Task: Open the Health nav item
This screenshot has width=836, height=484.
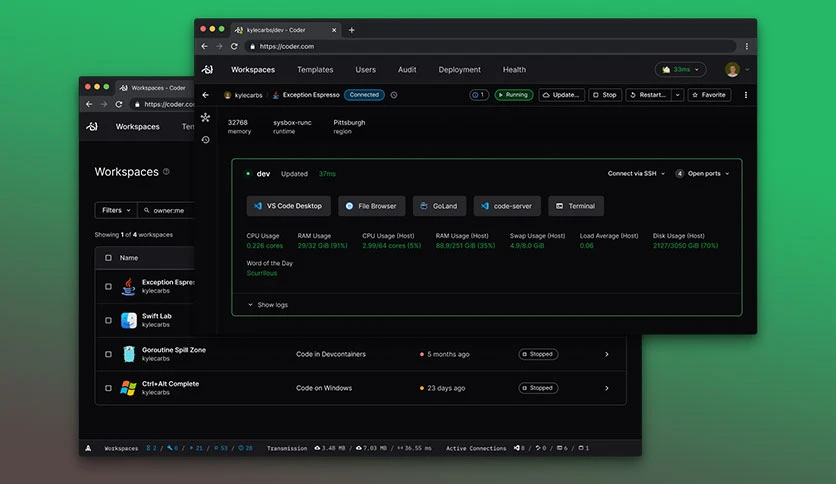Action: coord(514,69)
